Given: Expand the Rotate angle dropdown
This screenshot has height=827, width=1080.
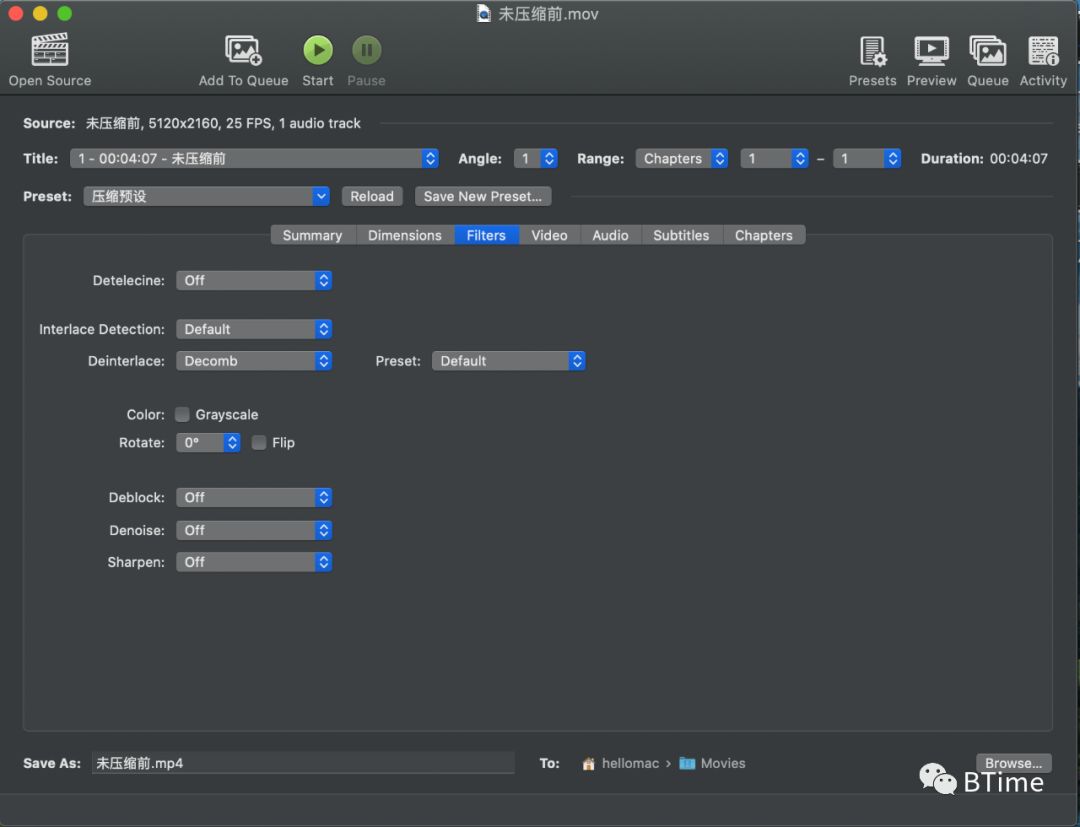Looking at the screenshot, I should 209,442.
